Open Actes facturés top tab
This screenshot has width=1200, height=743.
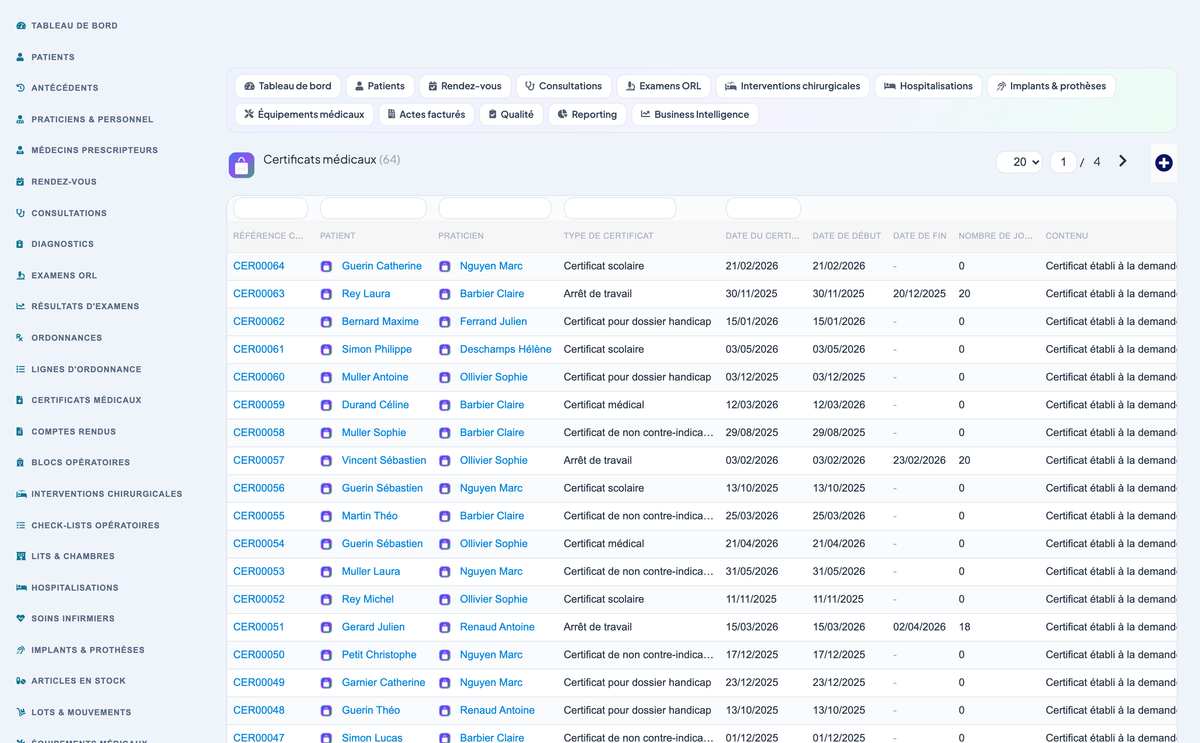point(427,114)
